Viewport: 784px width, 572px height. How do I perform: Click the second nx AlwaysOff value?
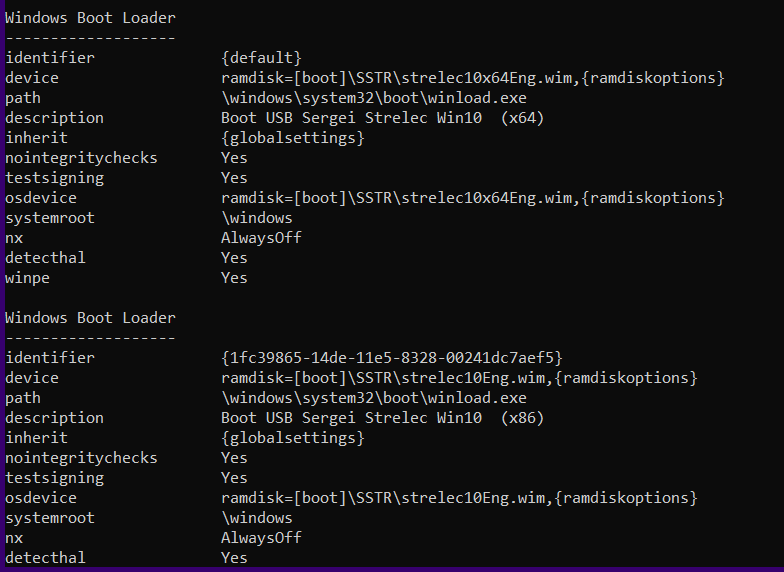point(261,538)
